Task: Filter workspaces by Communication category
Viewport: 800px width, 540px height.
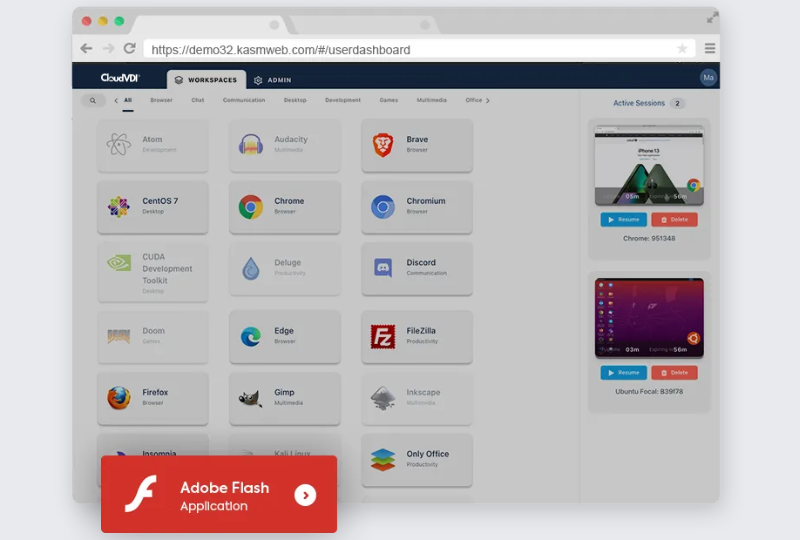Action: 244,101
